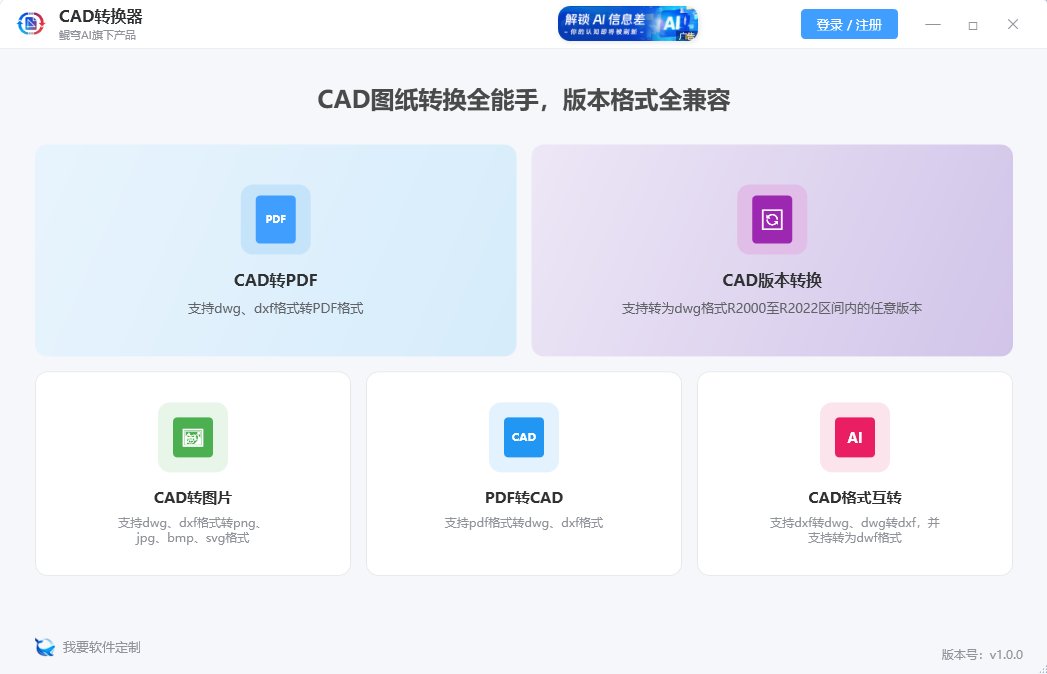Select the green image icon on CAD转图片 card
1047x674 pixels.
(192, 437)
